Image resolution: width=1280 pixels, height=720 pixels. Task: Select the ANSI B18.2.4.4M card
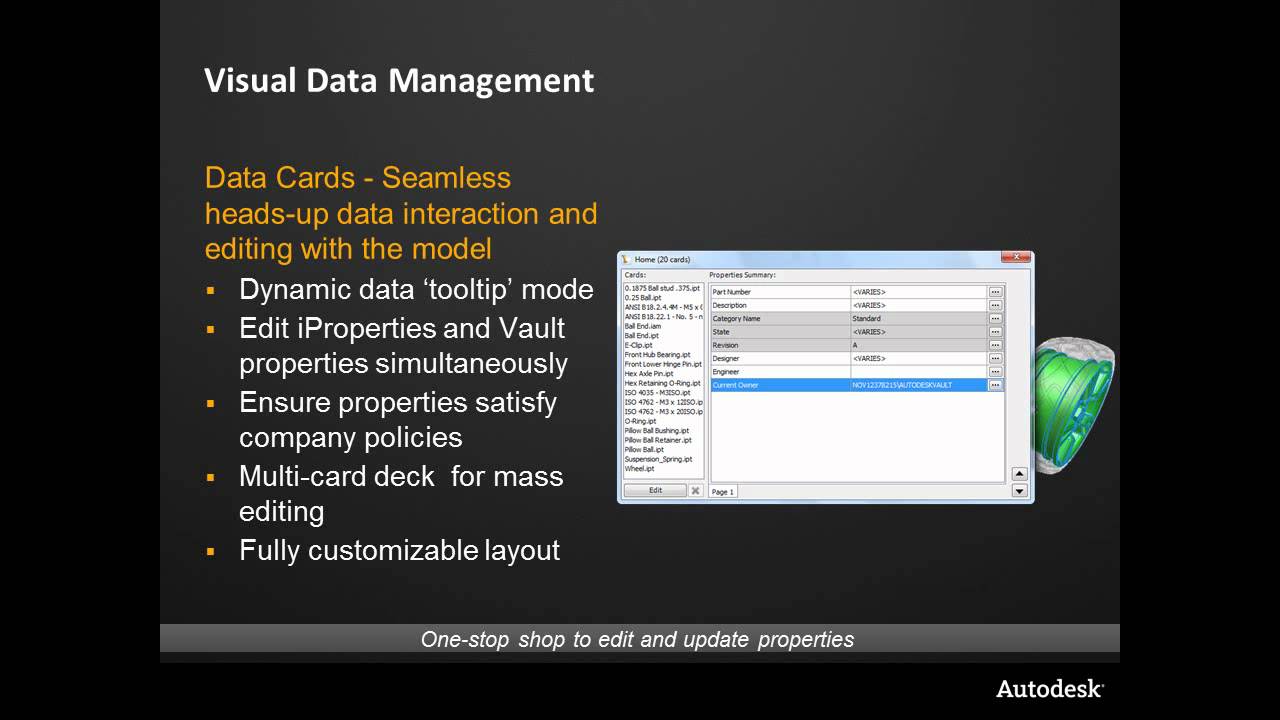tap(663, 307)
